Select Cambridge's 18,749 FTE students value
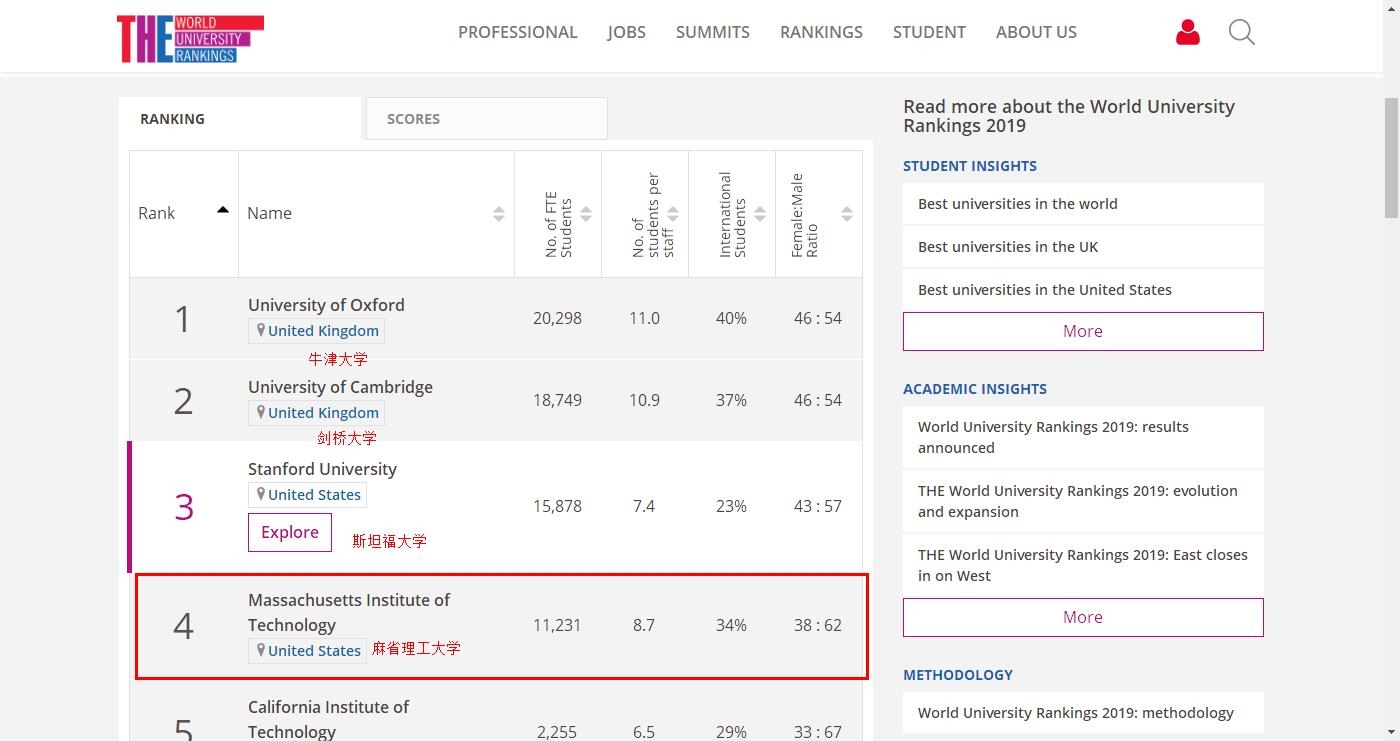 tap(557, 400)
